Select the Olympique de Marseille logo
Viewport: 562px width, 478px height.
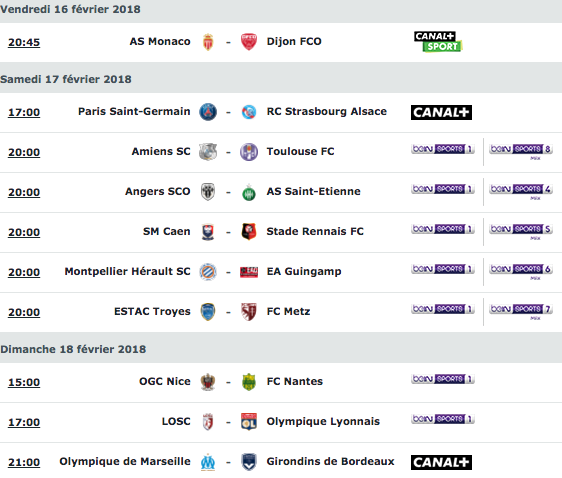208,462
